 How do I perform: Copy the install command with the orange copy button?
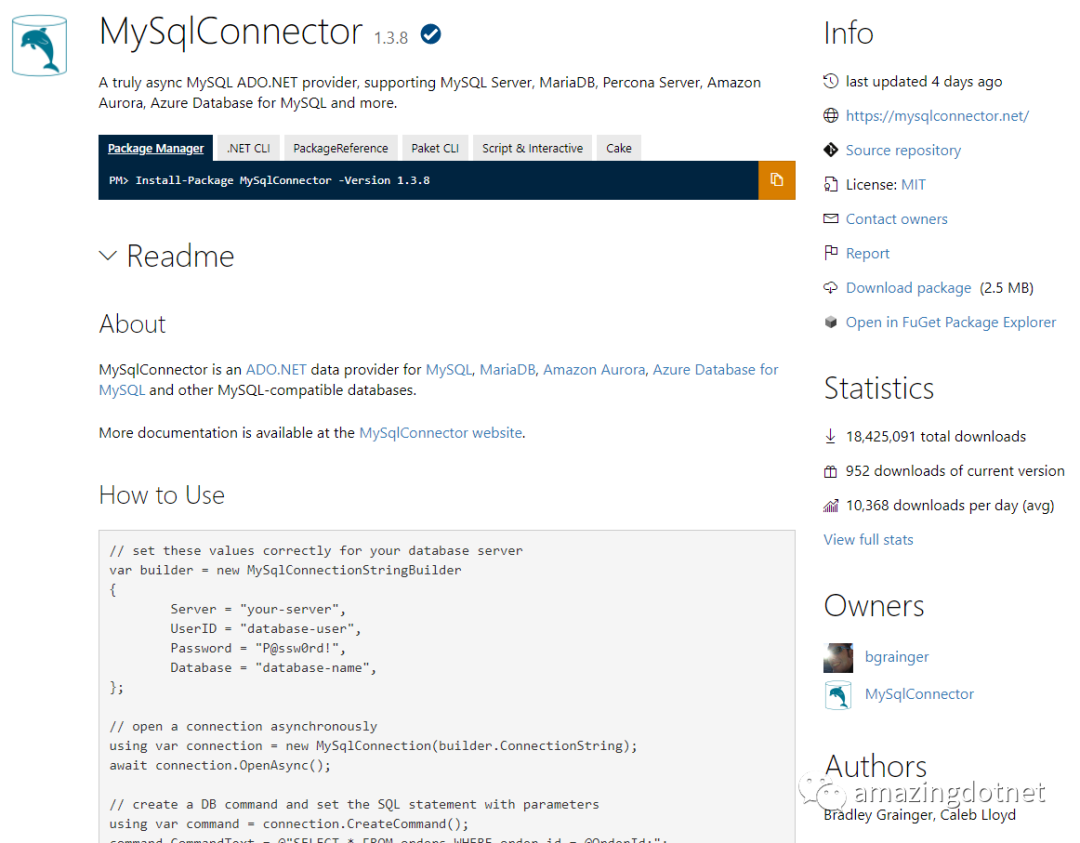(777, 180)
